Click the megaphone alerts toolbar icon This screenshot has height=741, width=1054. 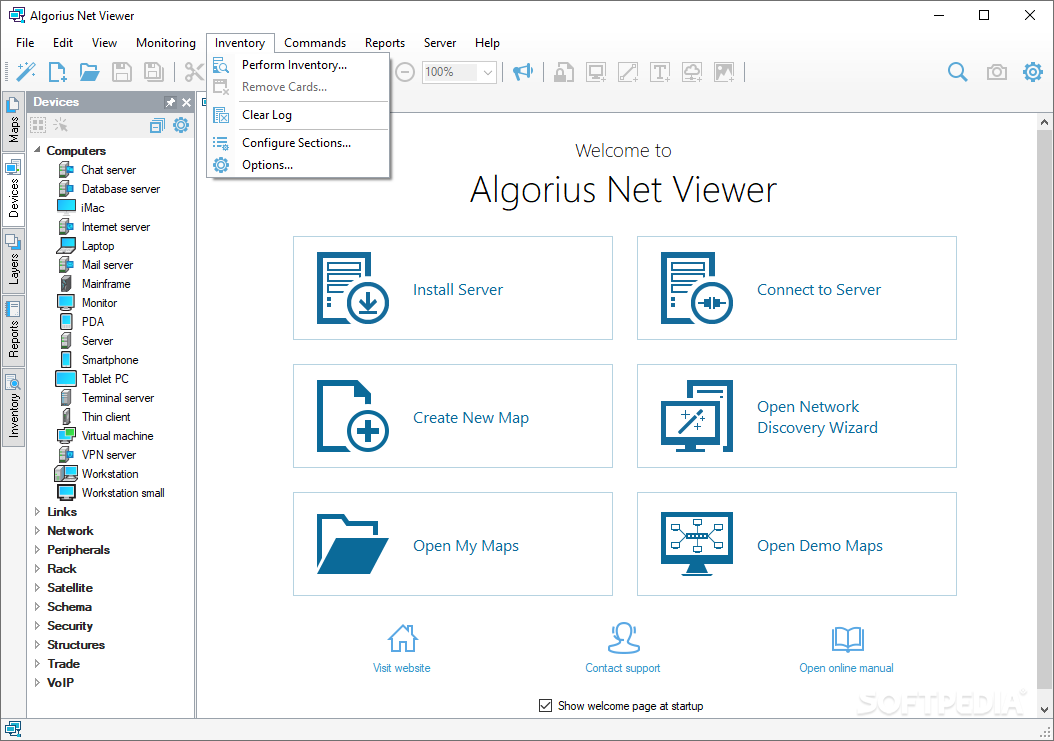pyautogui.click(x=523, y=72)
